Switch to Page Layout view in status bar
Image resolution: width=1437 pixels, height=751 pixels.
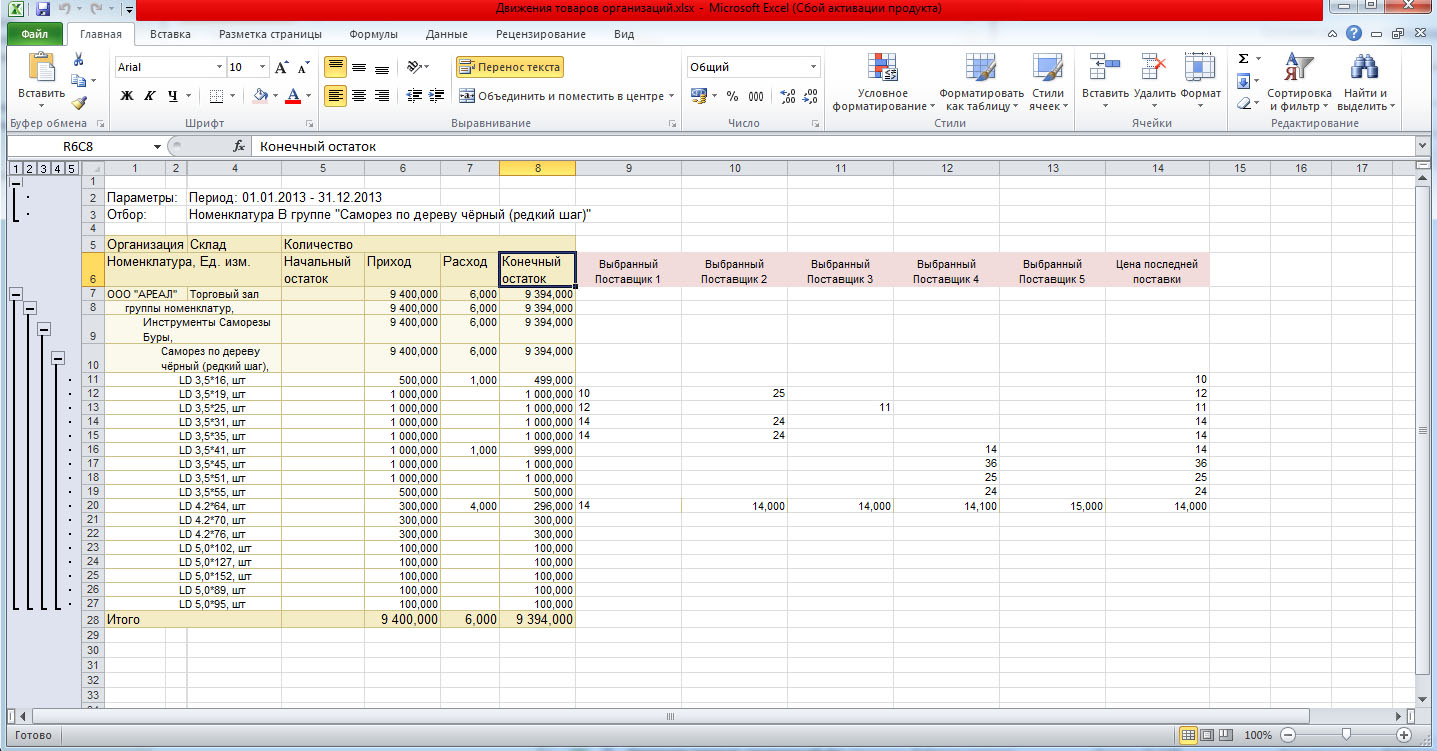[1208, 735]
